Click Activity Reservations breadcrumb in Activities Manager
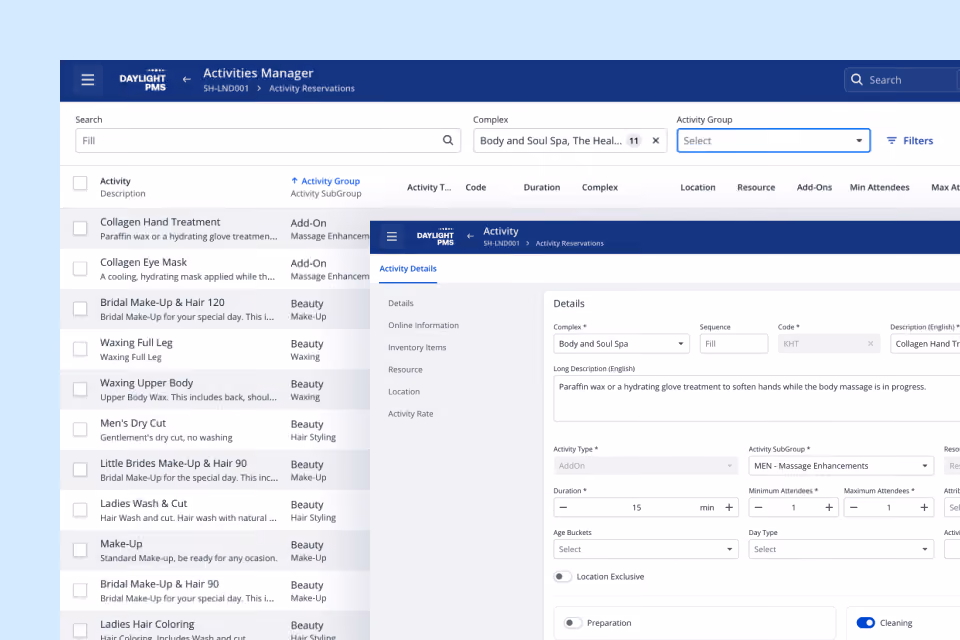The width and height of the screenshot is (960, 640). pyautogui.click(x=312, y=88)
